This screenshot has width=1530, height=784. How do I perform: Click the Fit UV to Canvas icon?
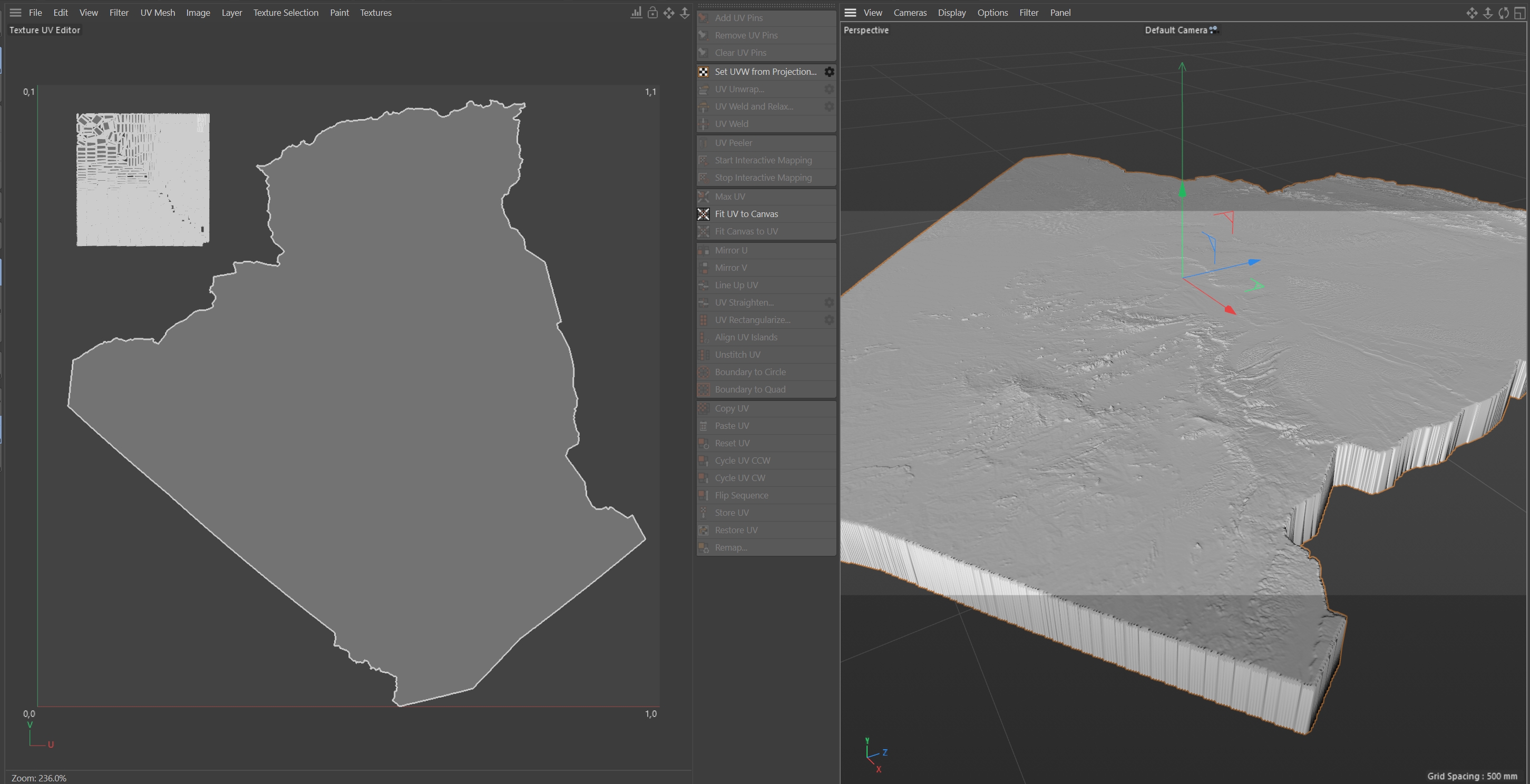tap(703, 214)
